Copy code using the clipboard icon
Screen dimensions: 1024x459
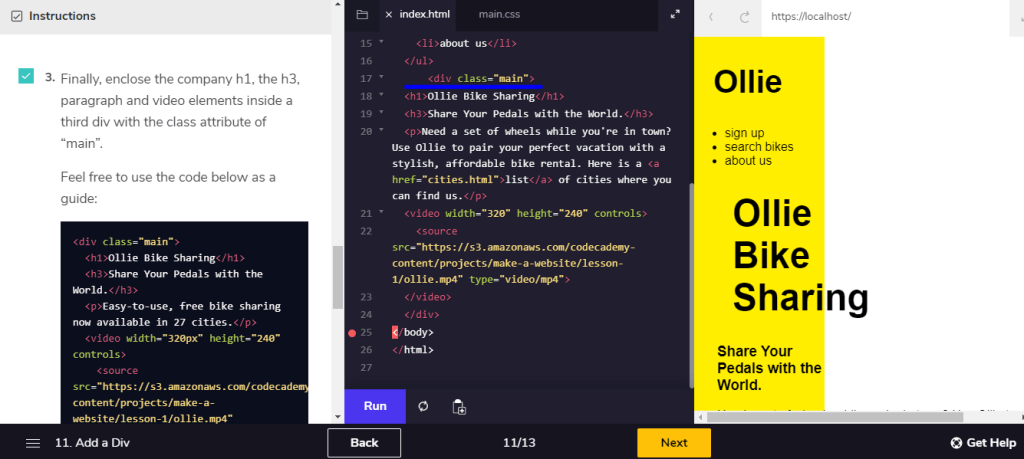tap(458, 406)
